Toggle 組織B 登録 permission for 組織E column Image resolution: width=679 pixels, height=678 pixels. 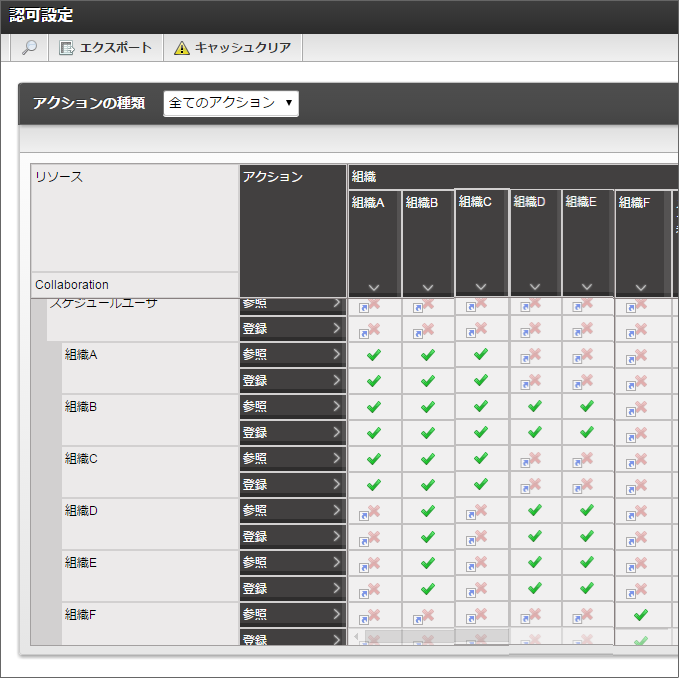tap(587, 433)
